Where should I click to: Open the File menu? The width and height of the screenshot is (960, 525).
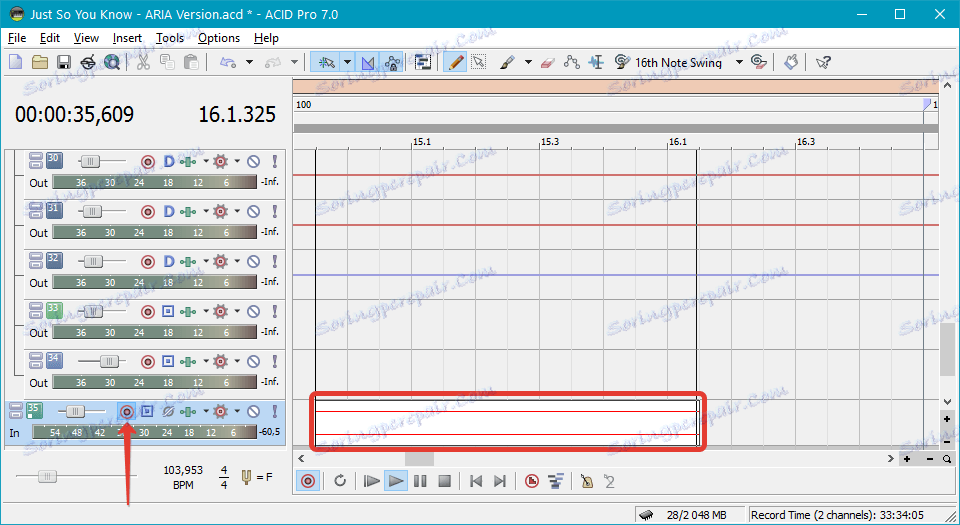pos(17,38)
